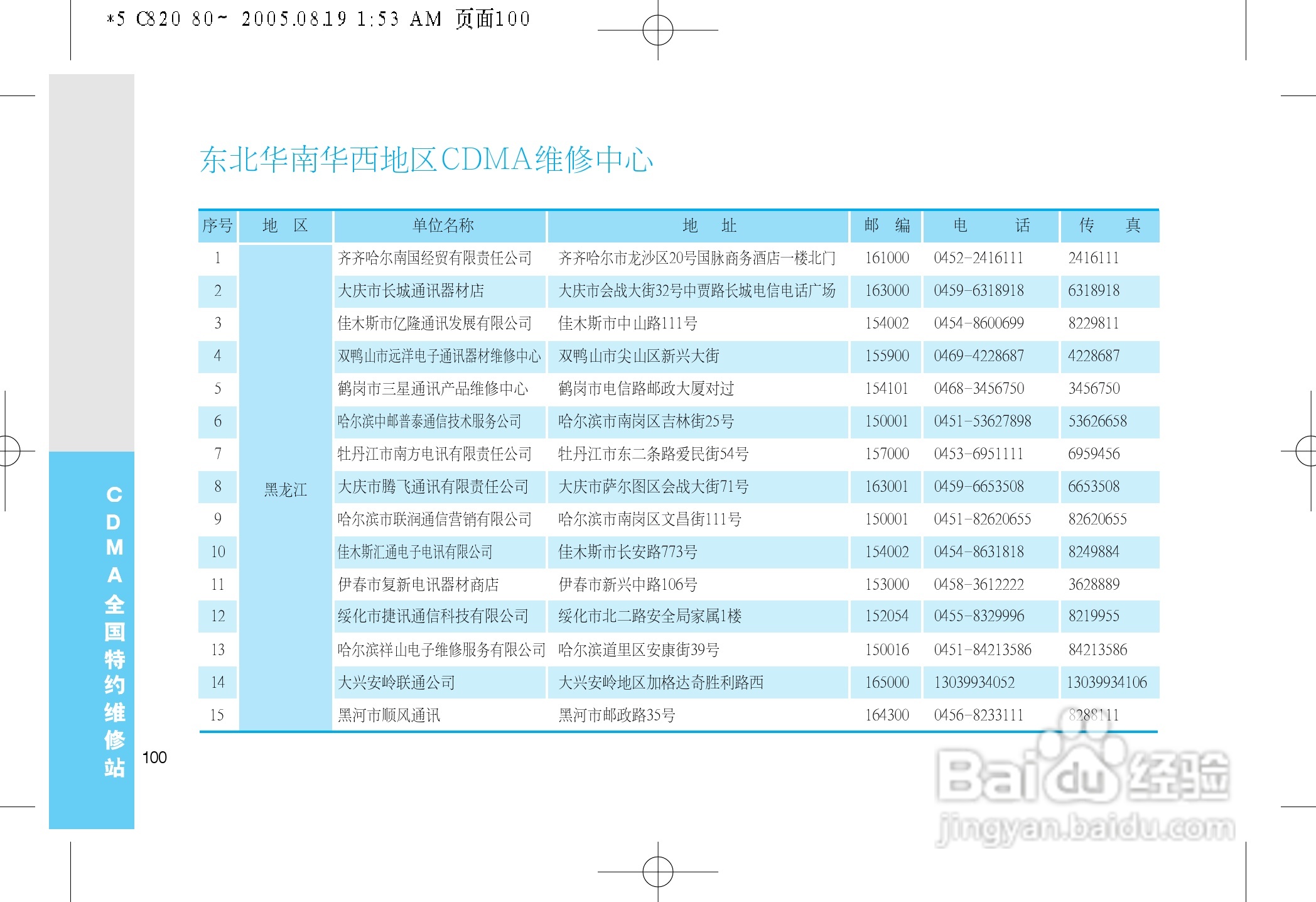
Task: Click postal code 164300
Action: click(887, 715)
